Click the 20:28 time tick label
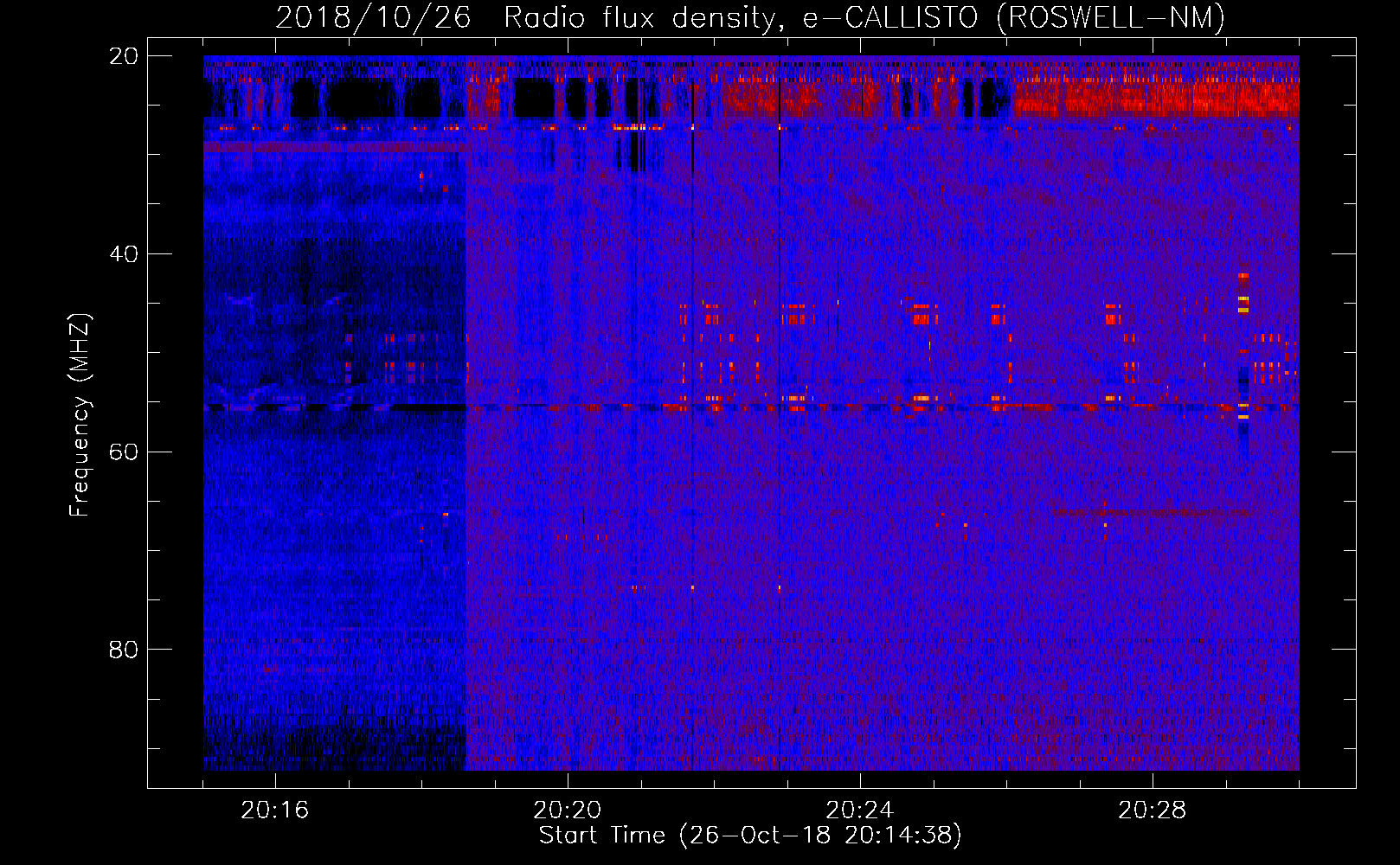Screen dimensions: 1400x865 pyautogui.click(x=1153, y=811)
